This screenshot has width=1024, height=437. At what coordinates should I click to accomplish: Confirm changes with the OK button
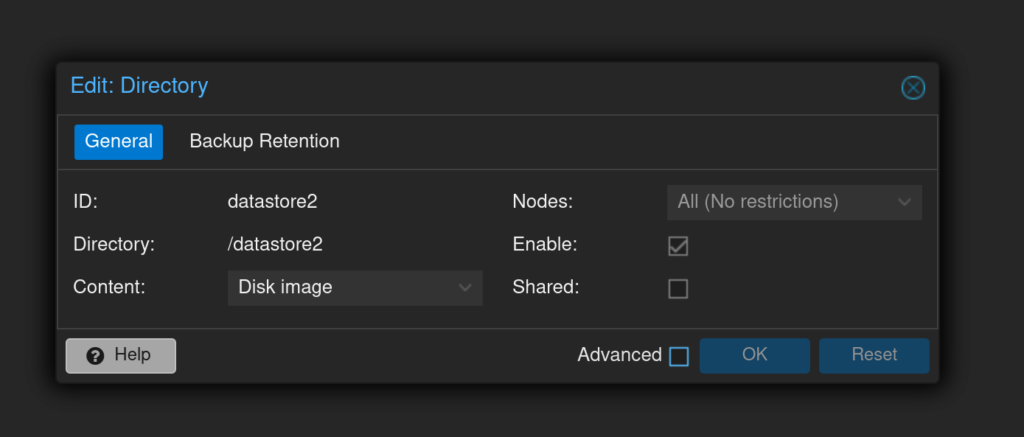coord(754,355)
